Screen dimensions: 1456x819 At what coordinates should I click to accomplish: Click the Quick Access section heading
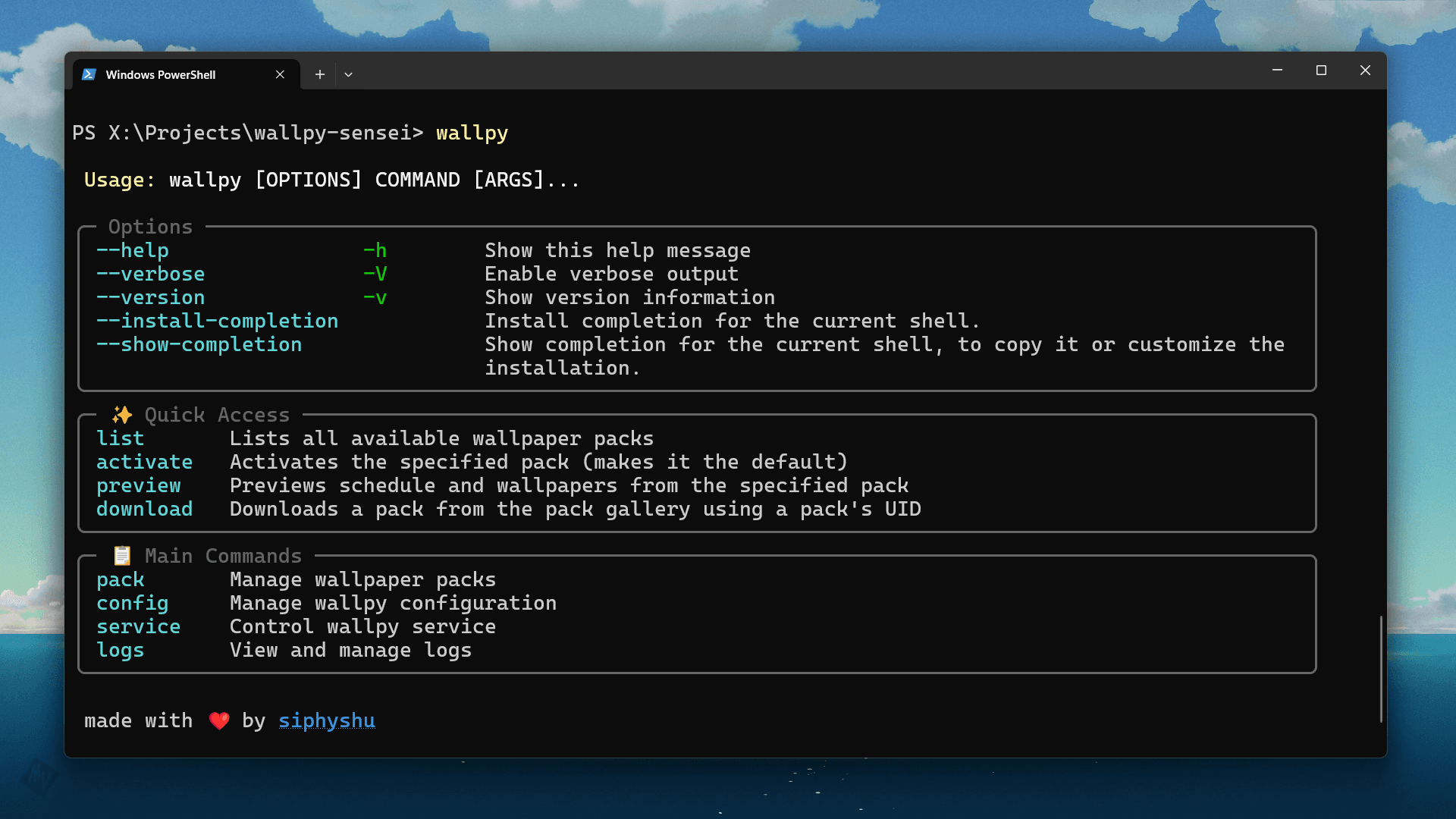click(218, 415)
